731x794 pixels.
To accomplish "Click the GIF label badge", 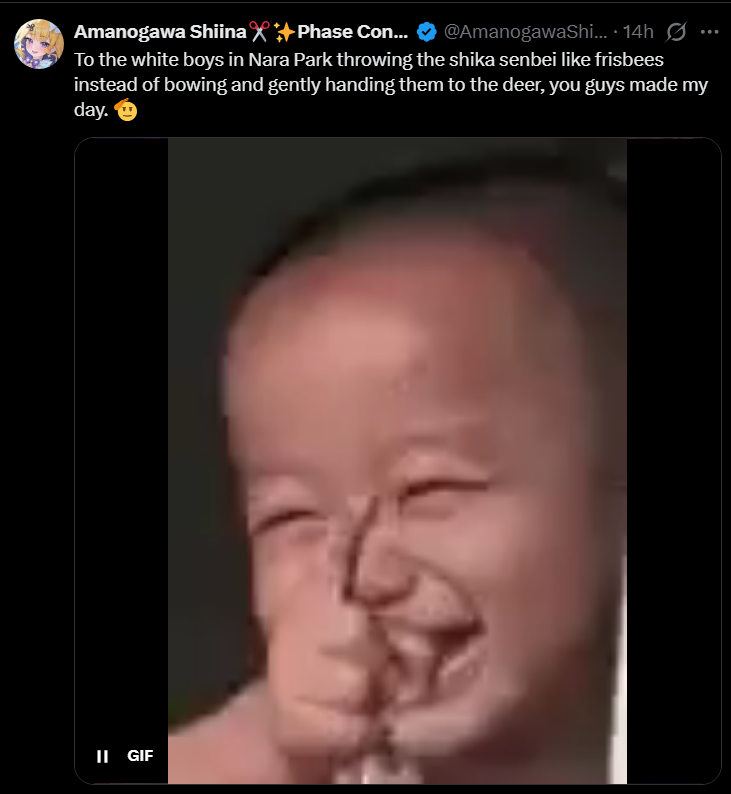I will pyautogui.click(x=140, y=756).
